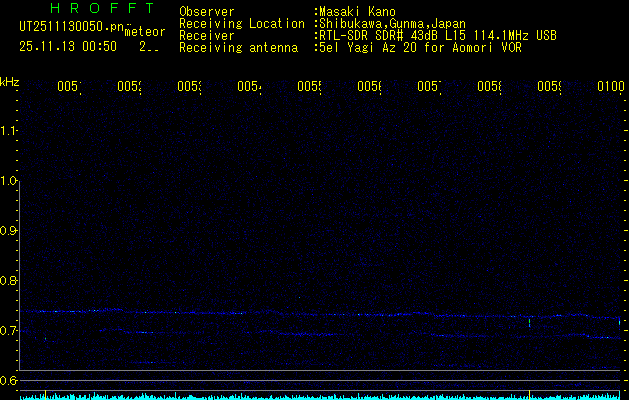Screen dimensions: 629x400
Task: Select the 1.1 frequency axis label
Action: 9,131
